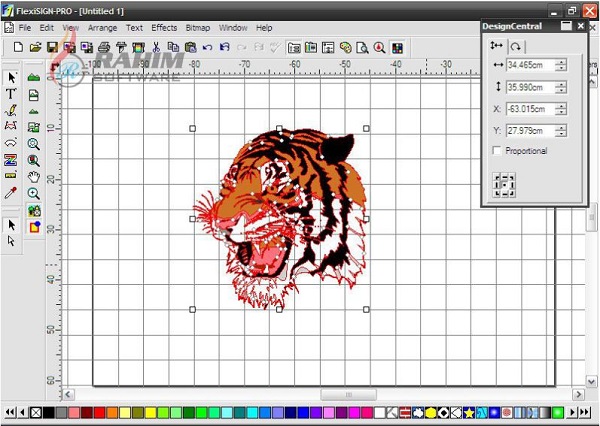Click the bottom-right selection handle

point(366,309)
